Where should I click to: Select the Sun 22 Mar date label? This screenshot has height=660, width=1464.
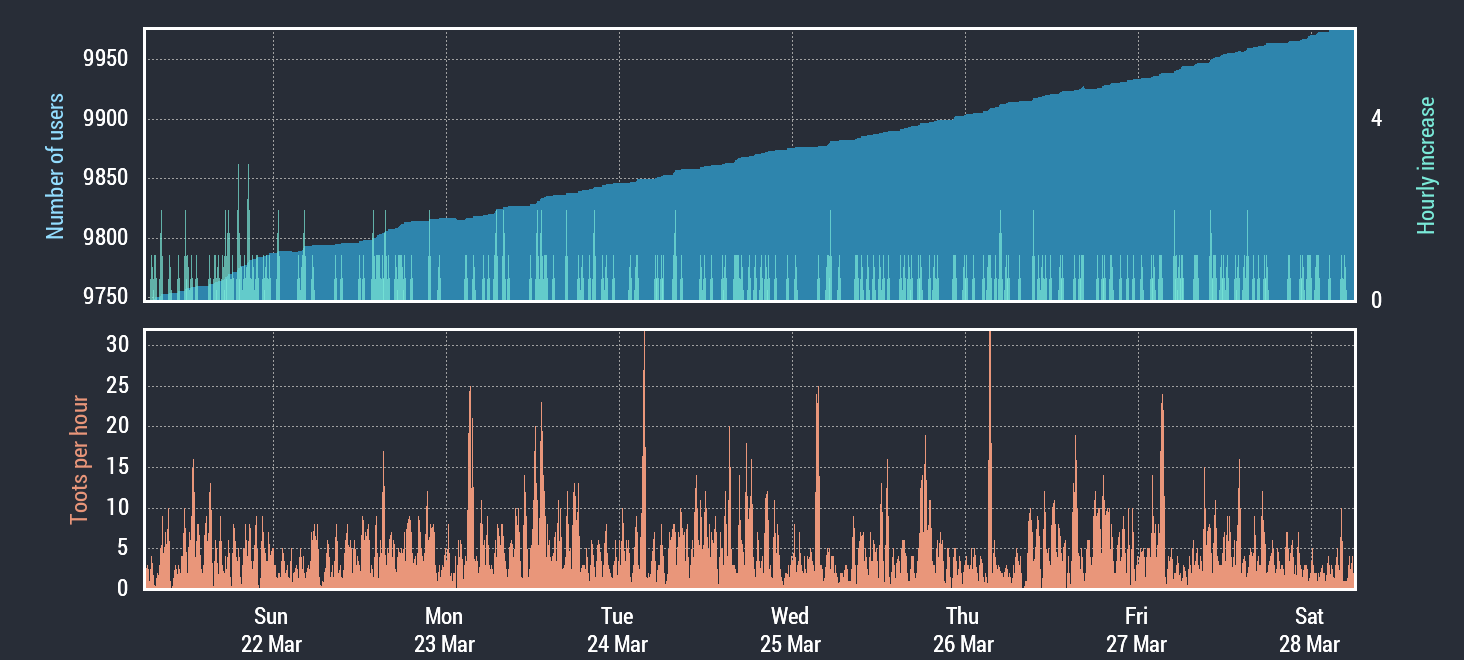pyautogui.click(x=271, y=630)
